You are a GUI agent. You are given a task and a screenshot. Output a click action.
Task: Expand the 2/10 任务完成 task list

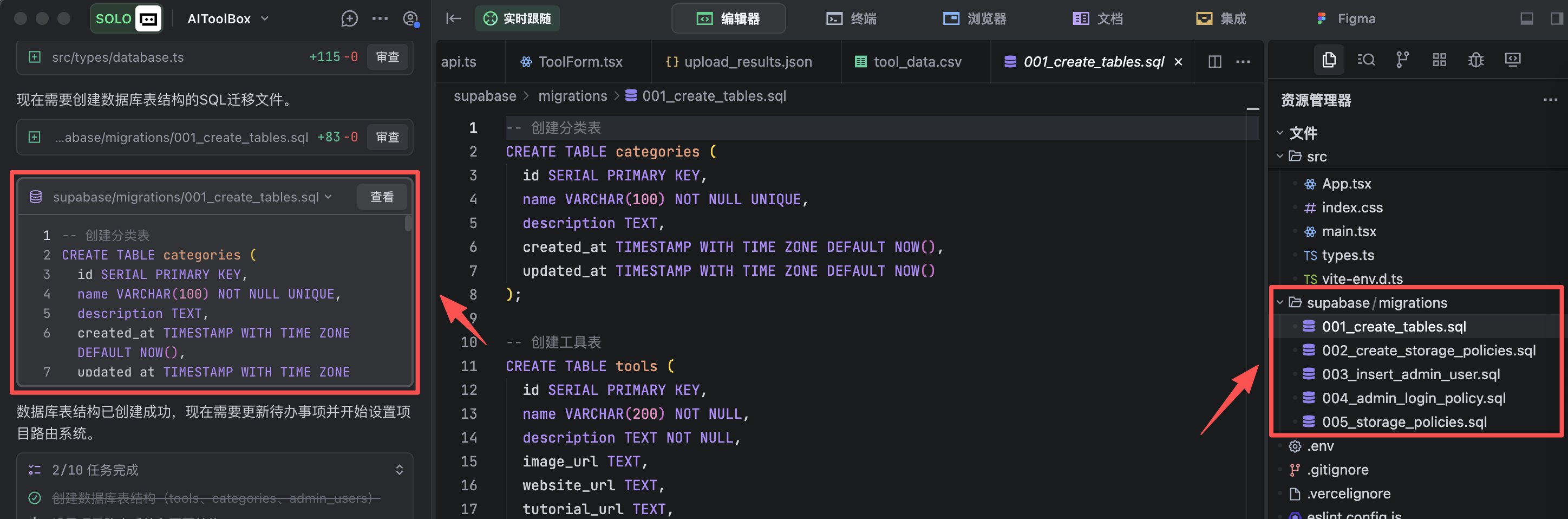tap(399, 470)
